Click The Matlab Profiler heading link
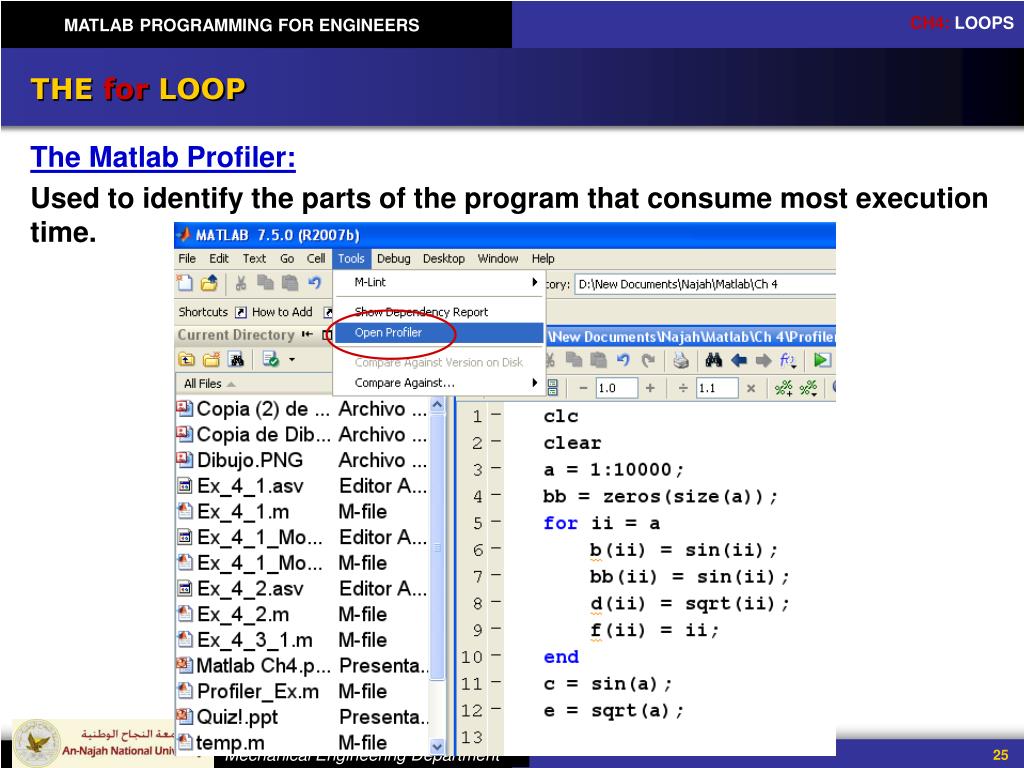The width and height of the screenshot is (1024, 768). (163, 157)
